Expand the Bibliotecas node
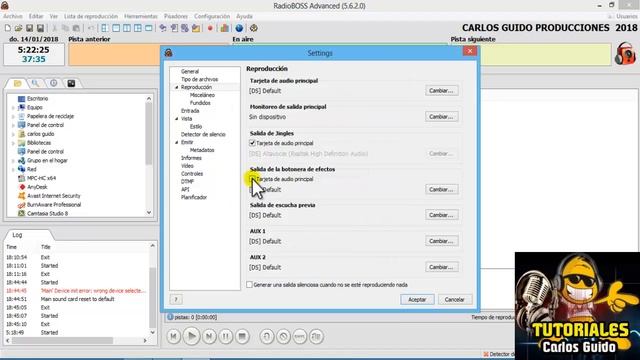Image resolution: width=640 pixels, height=360 pixels. (x=13, y=143)
